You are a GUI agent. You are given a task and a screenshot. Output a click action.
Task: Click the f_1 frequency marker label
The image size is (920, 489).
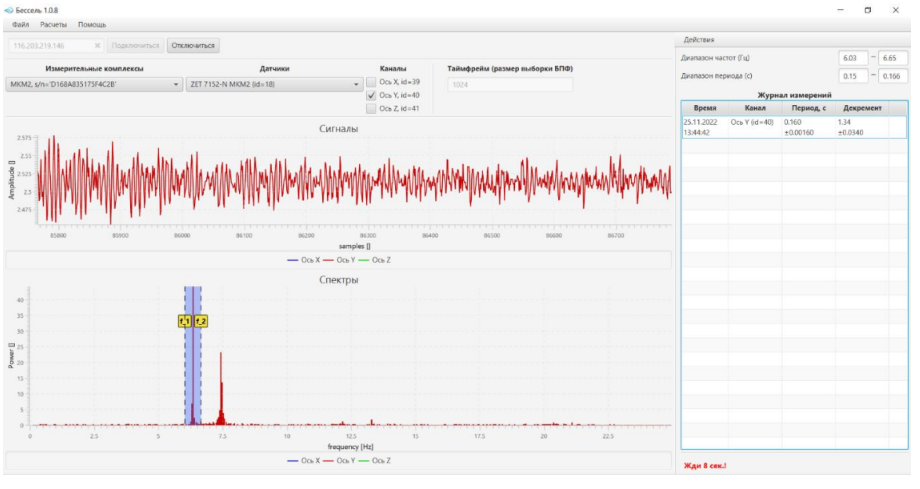184,321
